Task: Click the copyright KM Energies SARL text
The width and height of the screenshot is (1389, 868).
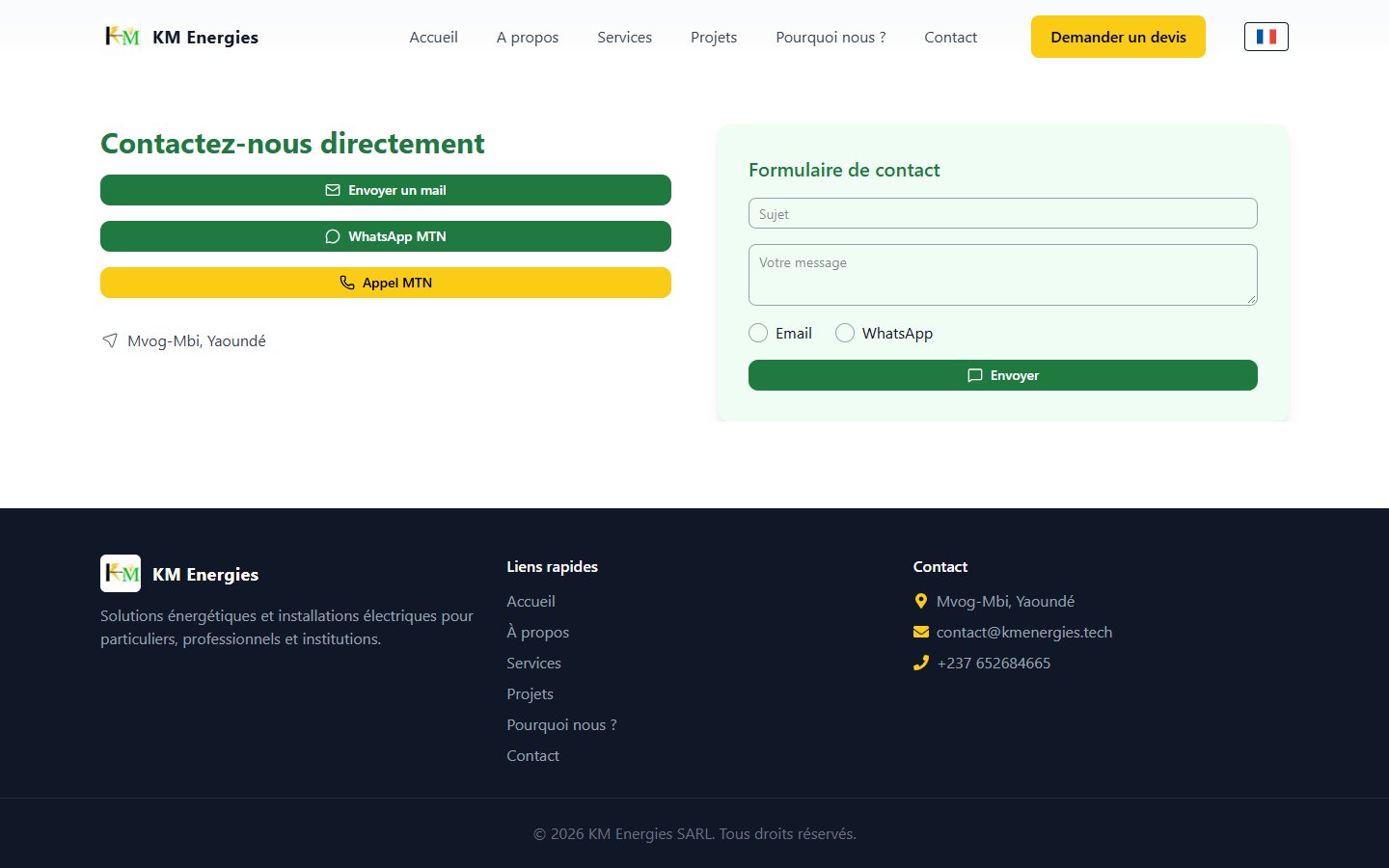Action: point(694,833)
